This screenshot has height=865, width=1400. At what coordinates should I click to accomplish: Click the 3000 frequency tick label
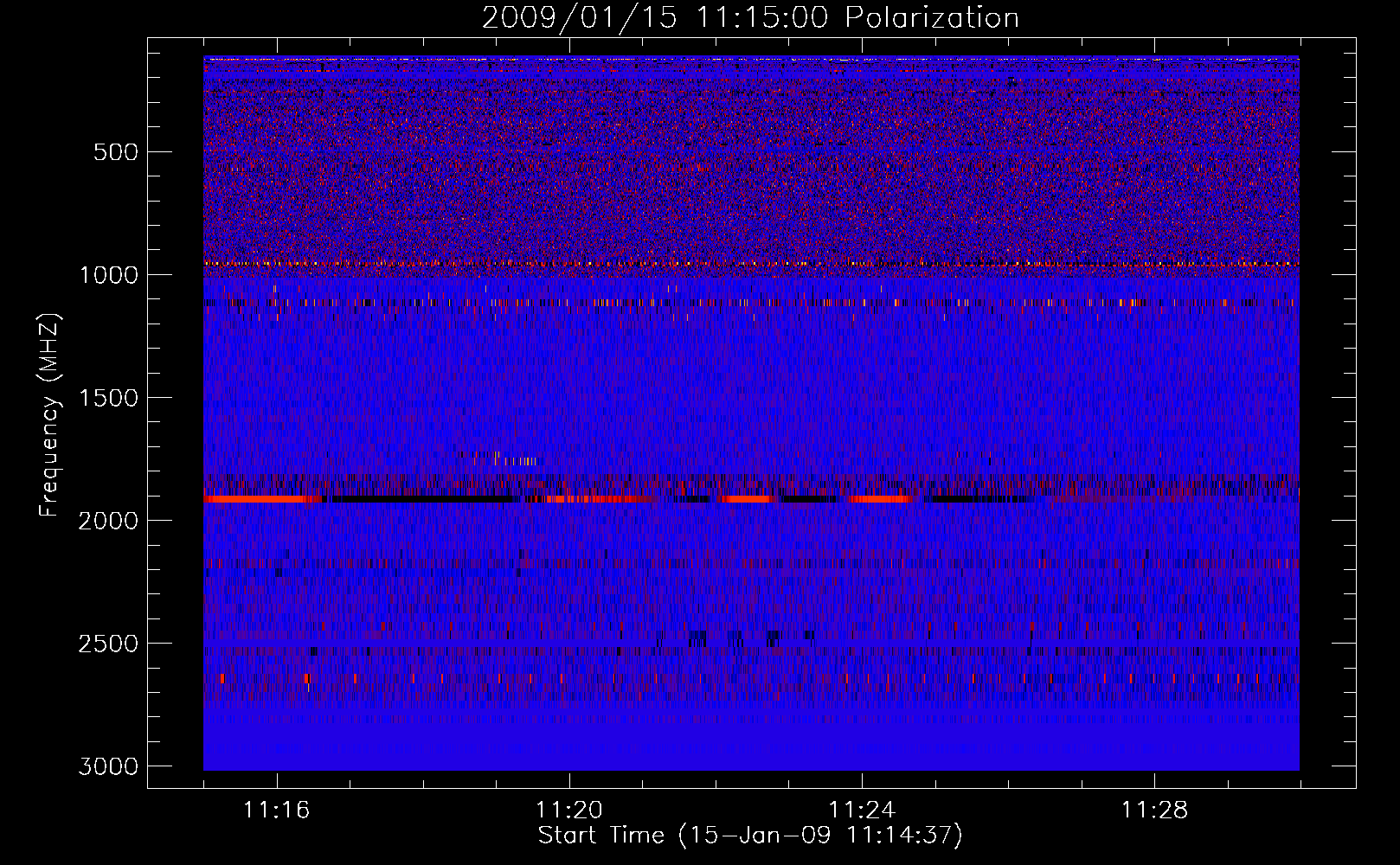pyautogui.click(x=108, y=766)
